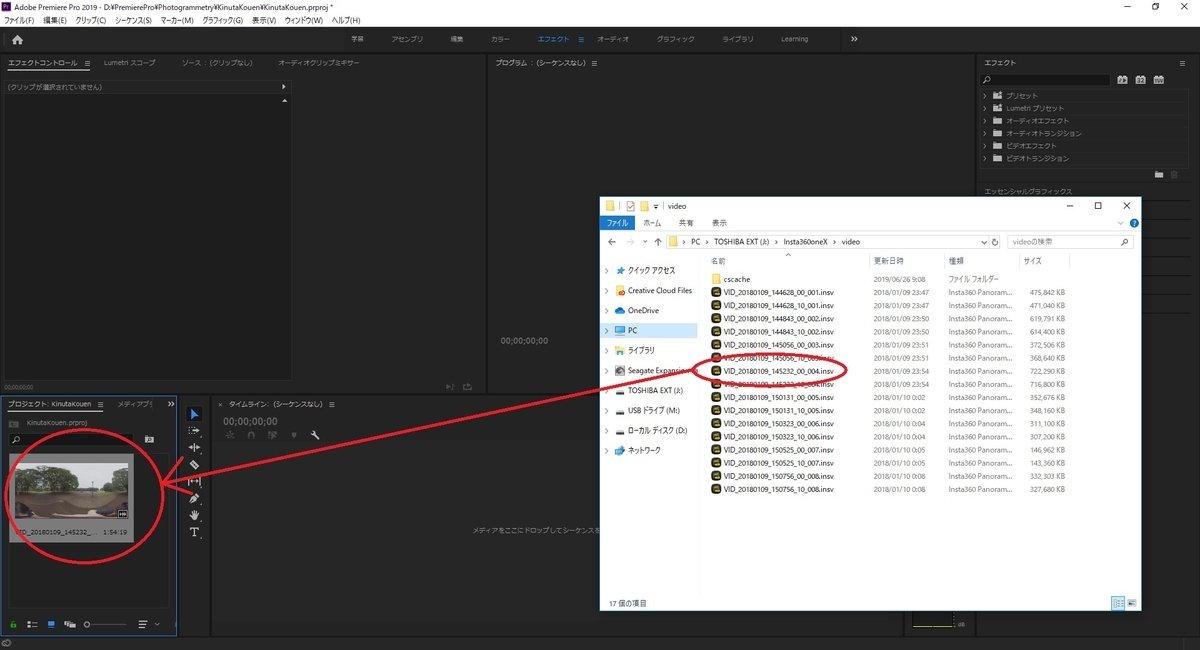Adjust the Project panel thumbnail zoom slider

pyautogui.click(x=103, y=624)
